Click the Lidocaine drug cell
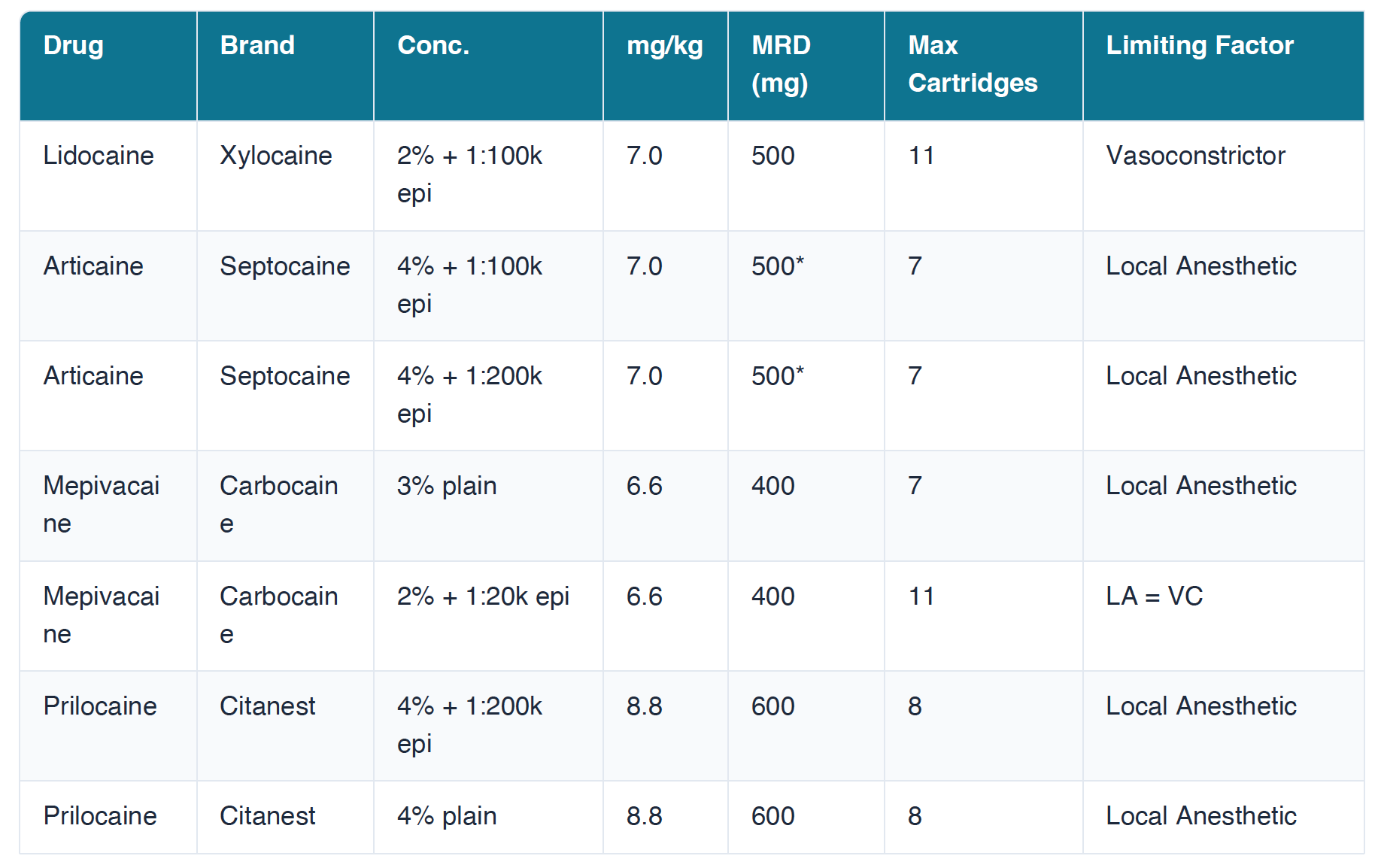Image resolution: width=1384 pixels, height=868 pixels. (x=99, y=156)
